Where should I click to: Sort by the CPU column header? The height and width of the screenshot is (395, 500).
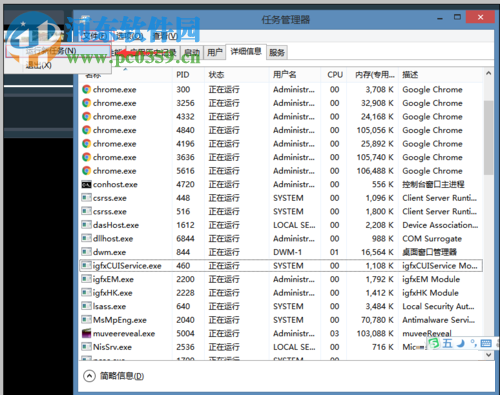[x=335, y=75]
